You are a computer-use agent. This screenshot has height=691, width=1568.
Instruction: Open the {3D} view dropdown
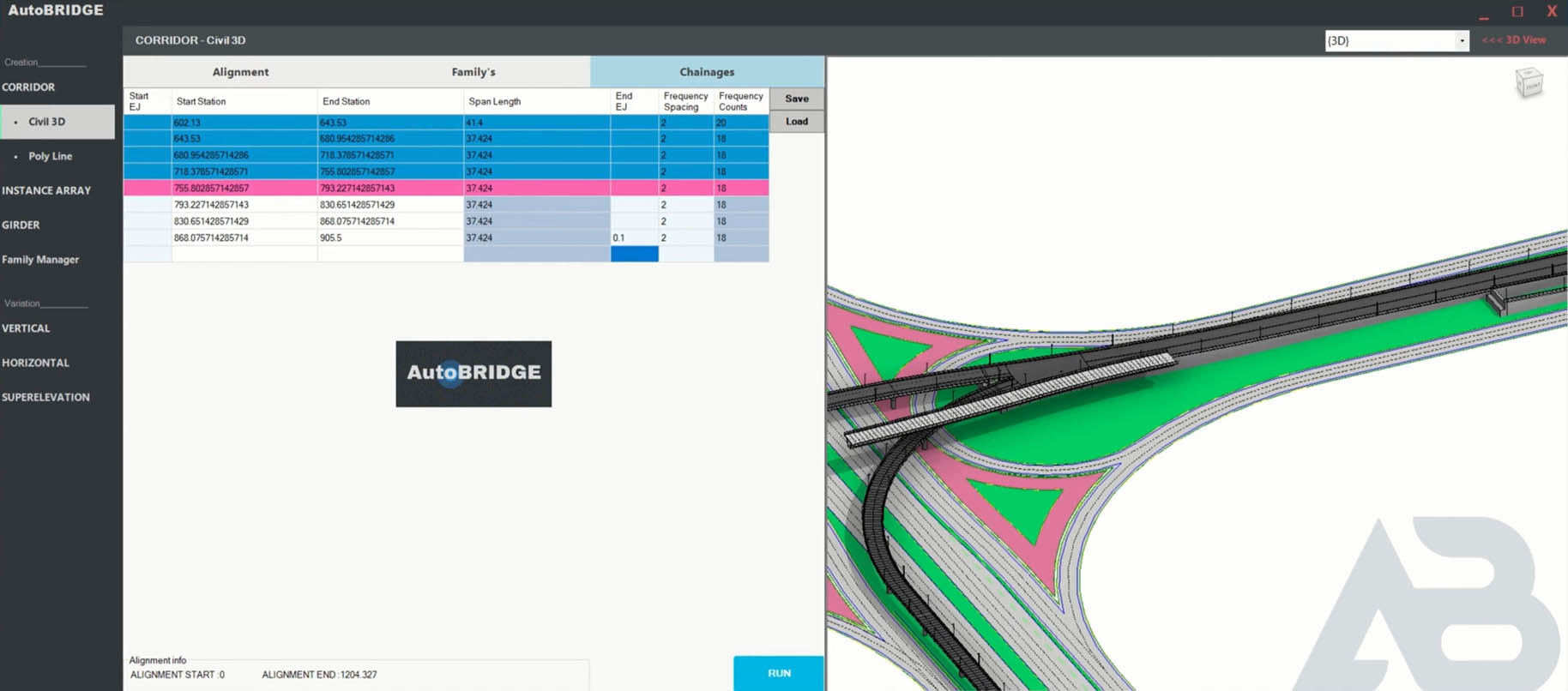tap(1462, 40)
